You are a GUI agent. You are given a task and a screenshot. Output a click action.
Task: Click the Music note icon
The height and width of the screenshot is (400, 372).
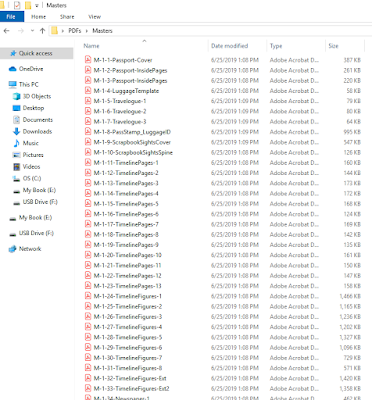pyautogui.click(x=16, y=143)
